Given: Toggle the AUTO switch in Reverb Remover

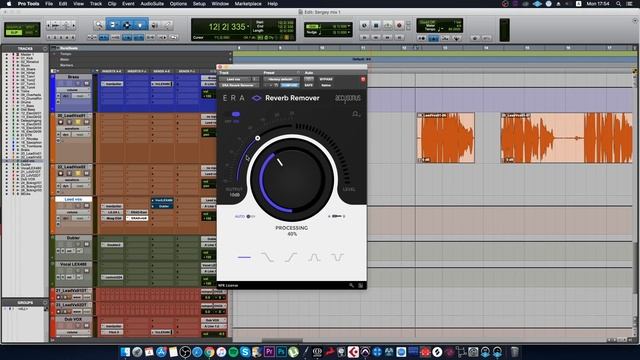Looking at the screenshot, I should point(250,216).
